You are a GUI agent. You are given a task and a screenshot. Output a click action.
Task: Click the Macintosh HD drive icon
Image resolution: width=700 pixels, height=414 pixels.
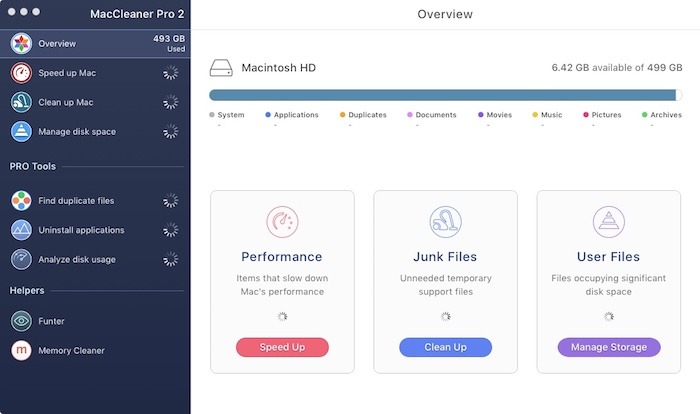(x=221, y=68)
